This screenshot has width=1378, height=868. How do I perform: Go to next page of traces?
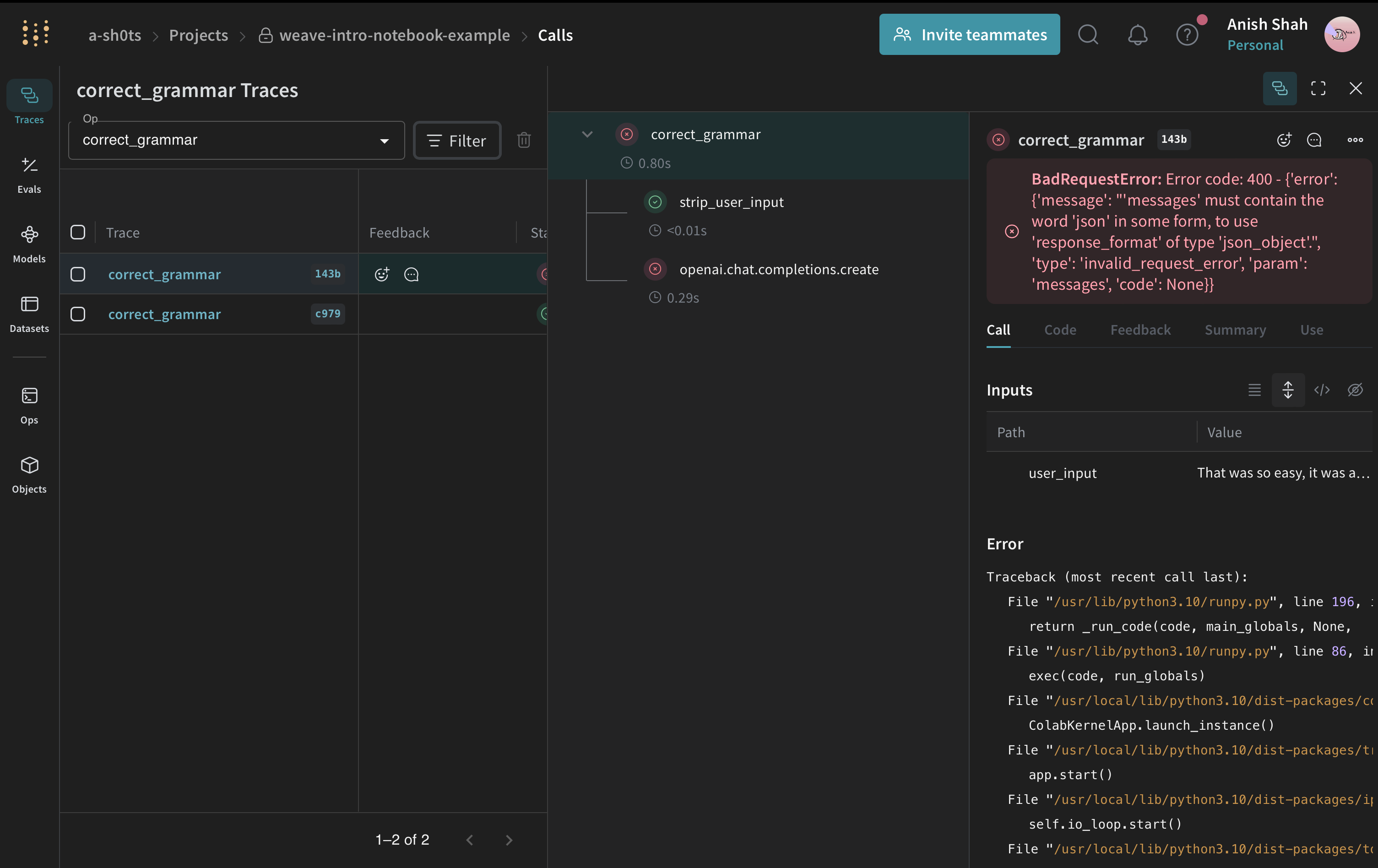(x=509, y=840)
